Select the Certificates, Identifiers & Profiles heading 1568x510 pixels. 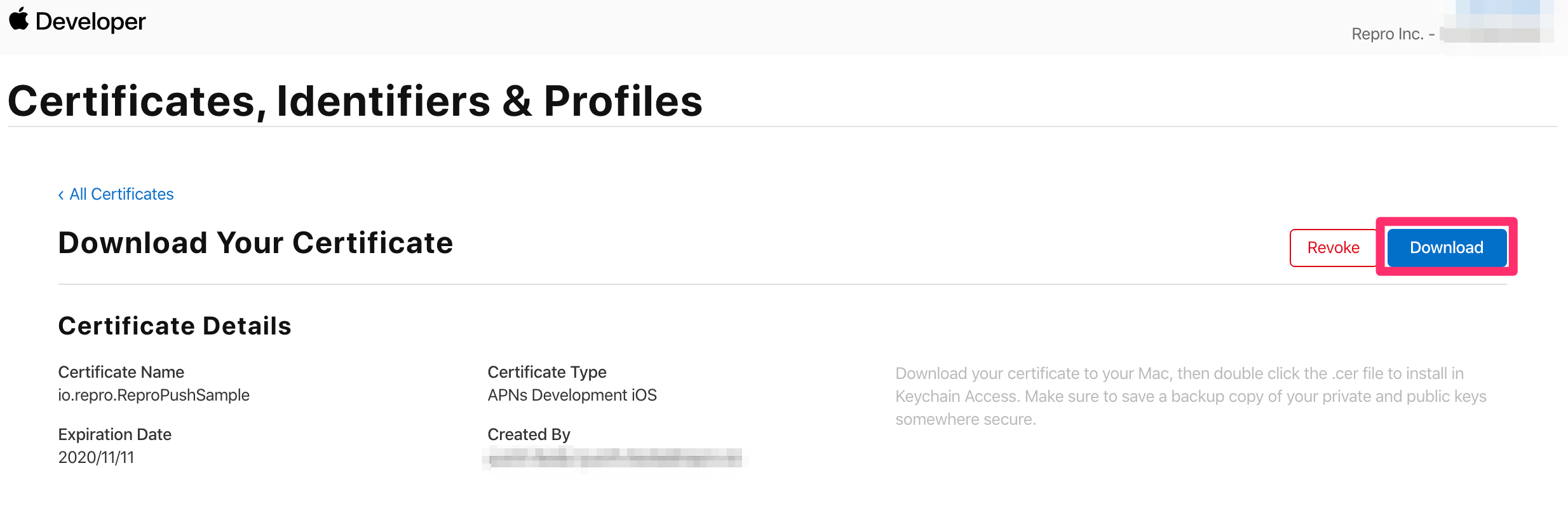pyautogui.click(x=355, y=100)
